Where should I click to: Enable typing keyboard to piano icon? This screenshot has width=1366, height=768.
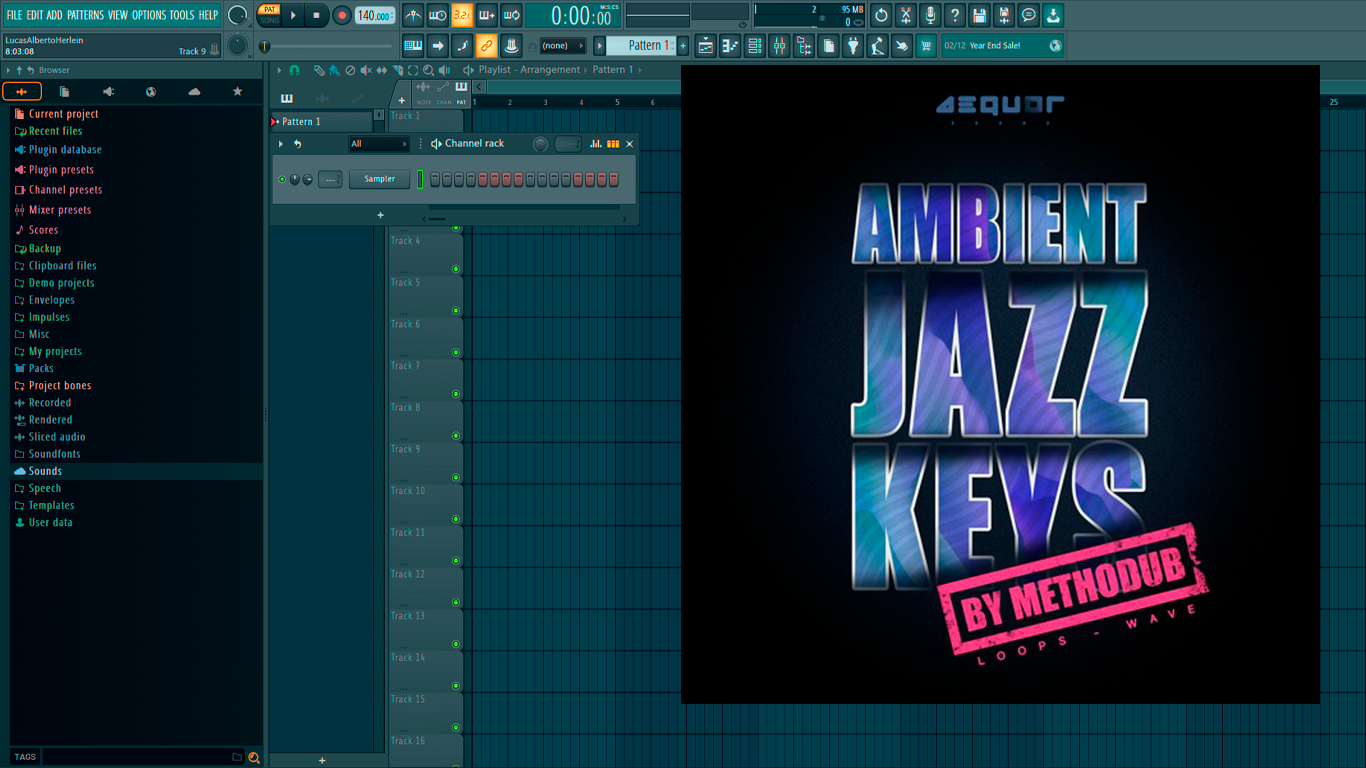click(413, 45)
